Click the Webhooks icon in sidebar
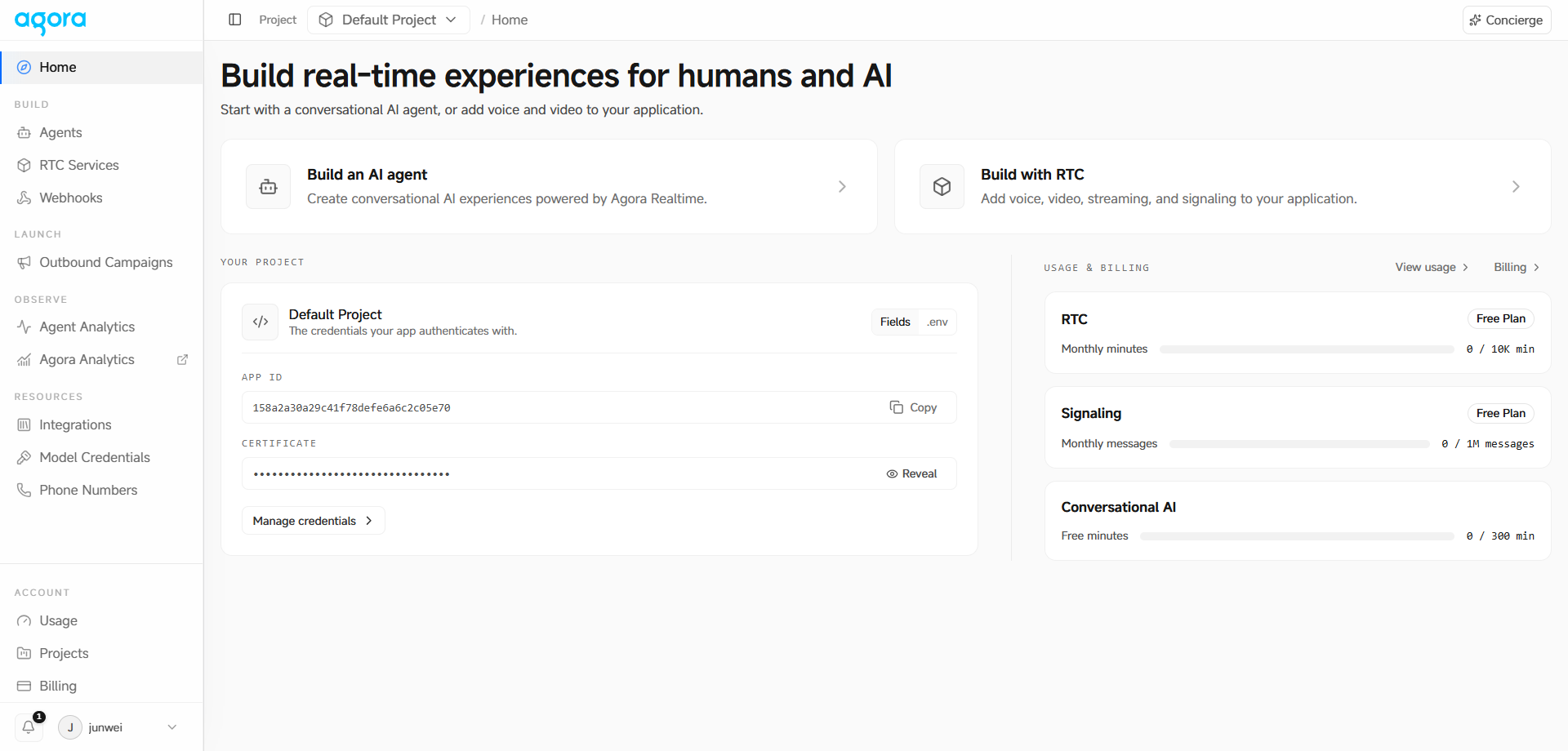 tap(24, 198)
